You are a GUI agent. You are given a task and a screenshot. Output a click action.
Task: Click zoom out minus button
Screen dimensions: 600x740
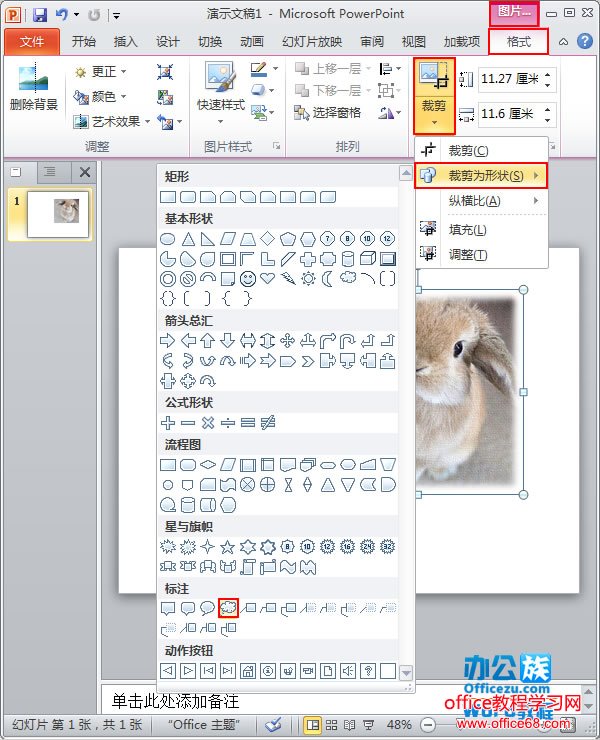pyautogui.click(x=428, y=724)
